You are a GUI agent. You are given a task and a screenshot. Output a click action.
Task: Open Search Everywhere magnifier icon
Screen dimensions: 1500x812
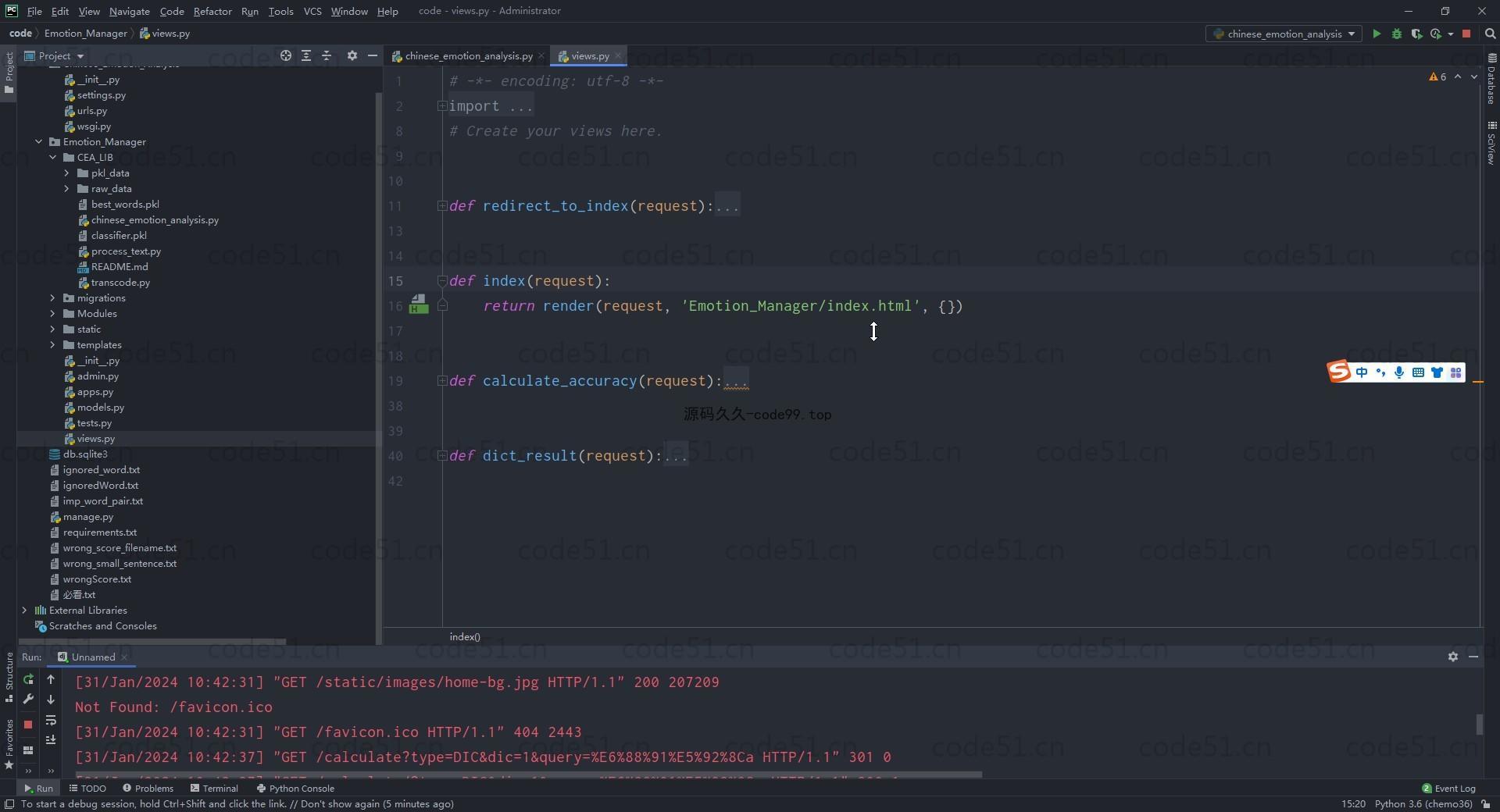pos(1490,34)
